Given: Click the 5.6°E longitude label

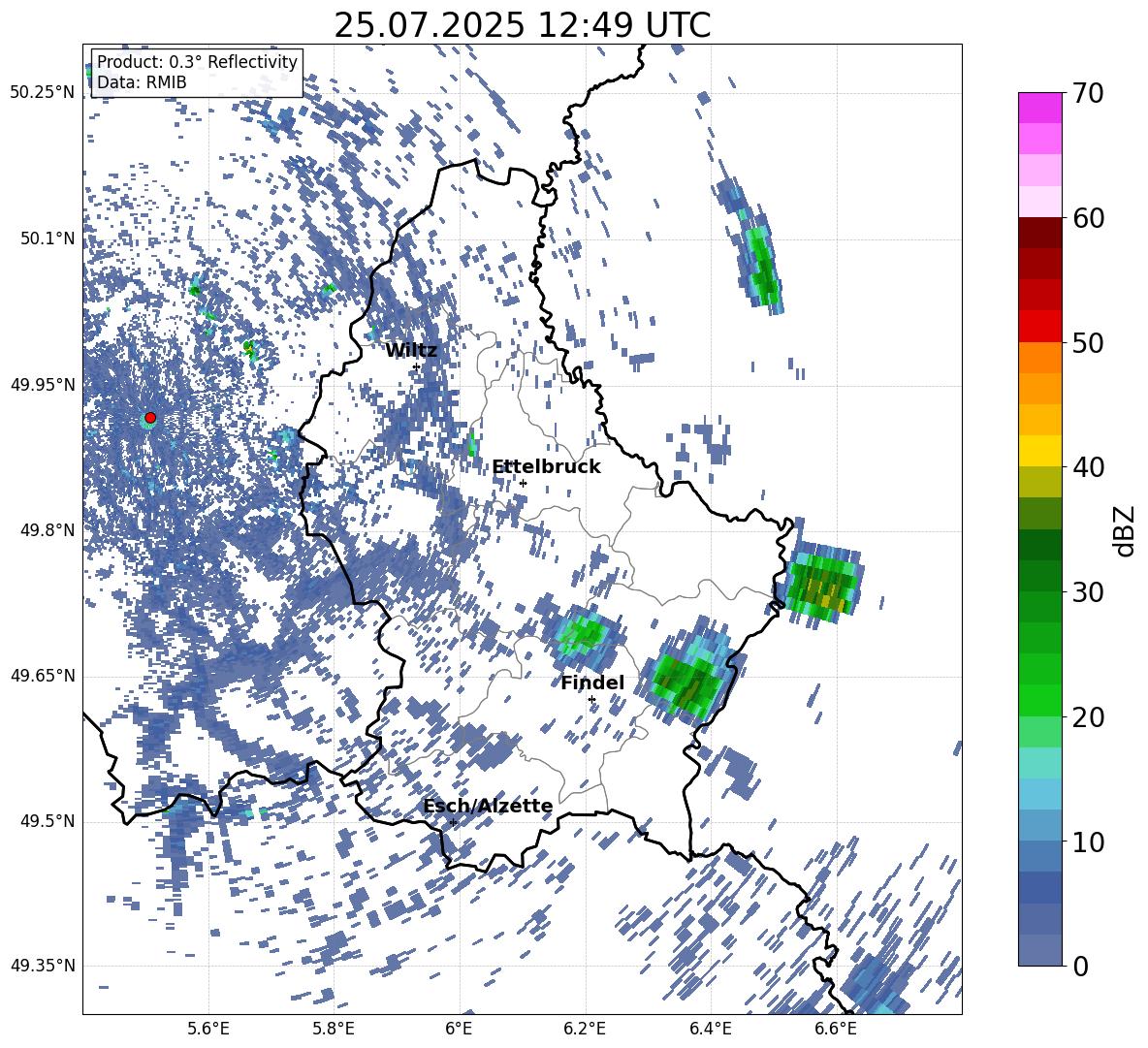Looking at the screenshot, I should click(x=207, y=1029).
